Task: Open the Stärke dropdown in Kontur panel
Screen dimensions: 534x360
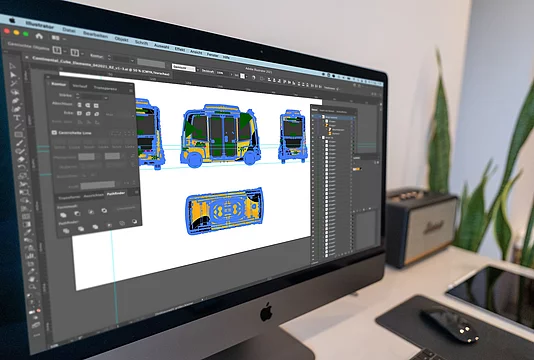Action: click(x=106, y=98)
